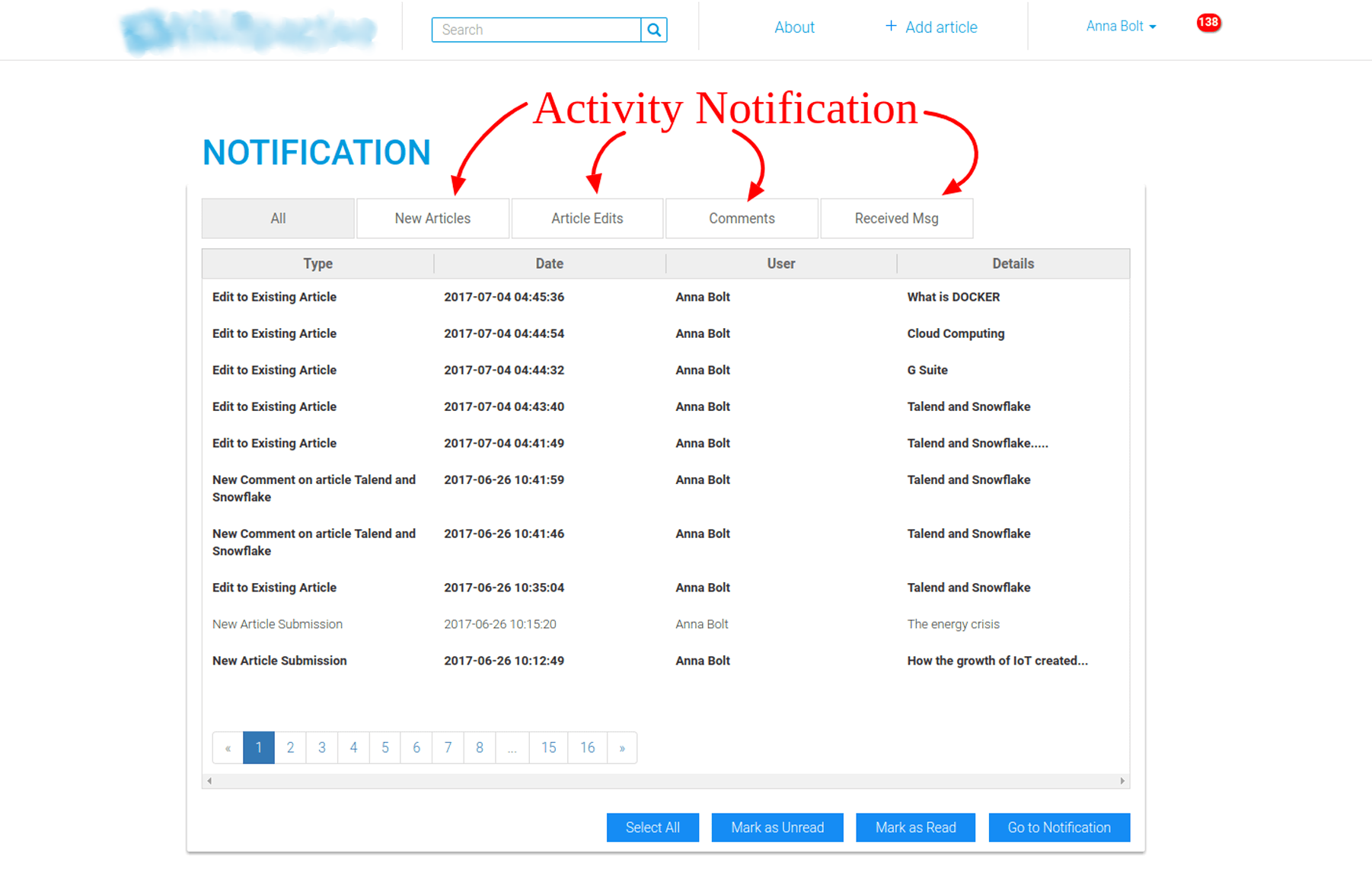Click the blurred site logo
The image size is (1372, 889).
point(248,30)
